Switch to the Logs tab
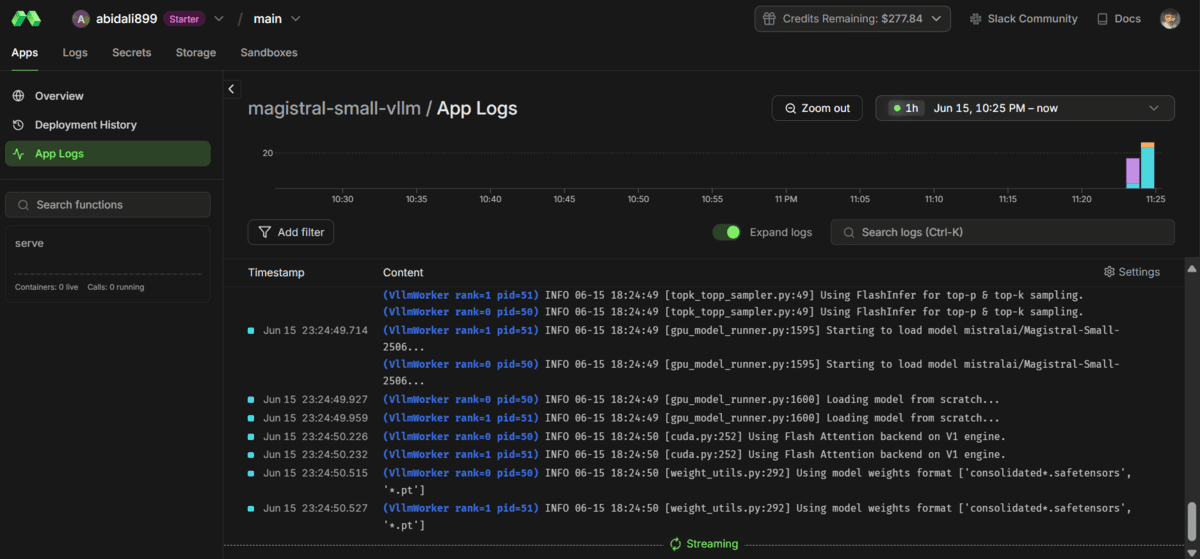The height and width of the screenshot is (559, 1200). 75,52
